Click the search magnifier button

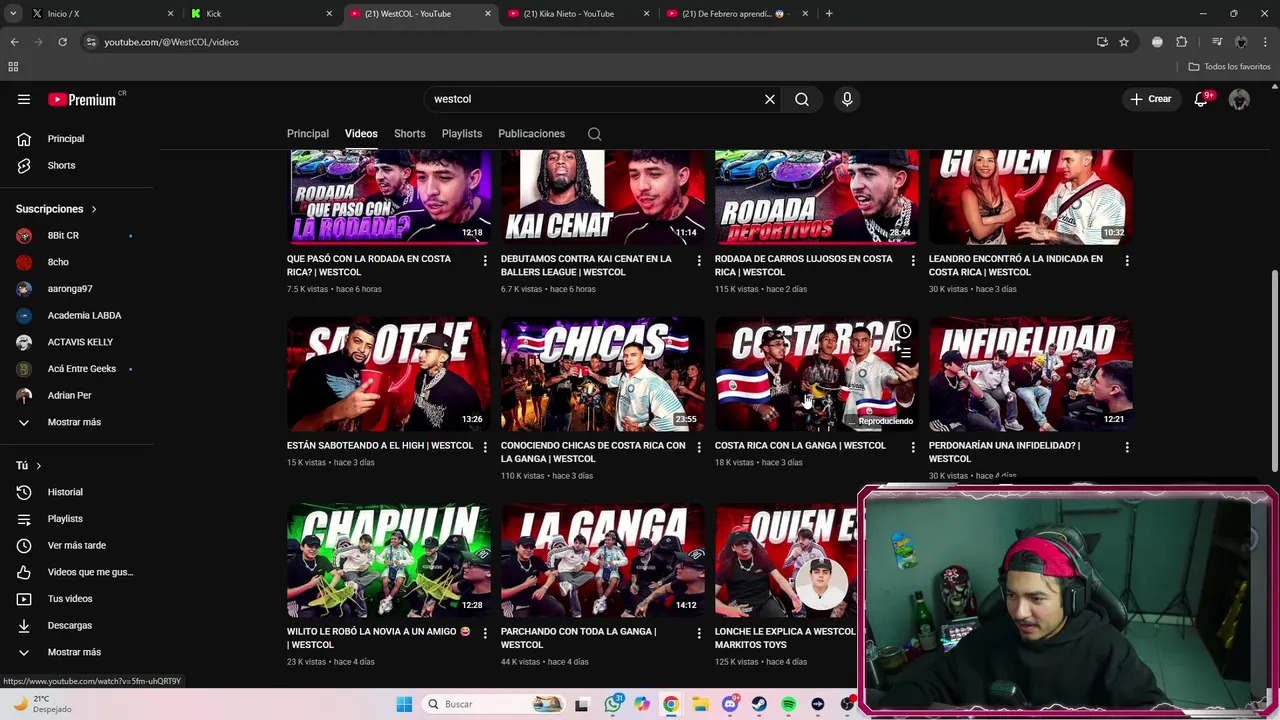coord(802,99)
